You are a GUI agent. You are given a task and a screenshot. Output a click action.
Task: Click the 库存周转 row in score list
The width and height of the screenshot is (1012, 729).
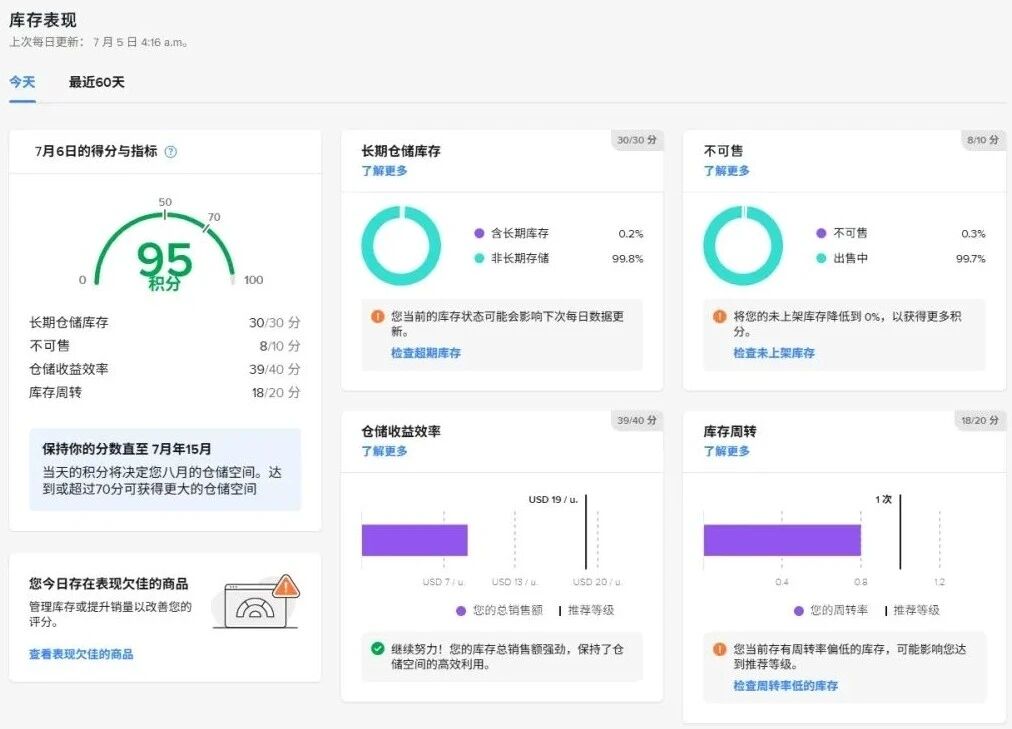[x=165, y=392]
